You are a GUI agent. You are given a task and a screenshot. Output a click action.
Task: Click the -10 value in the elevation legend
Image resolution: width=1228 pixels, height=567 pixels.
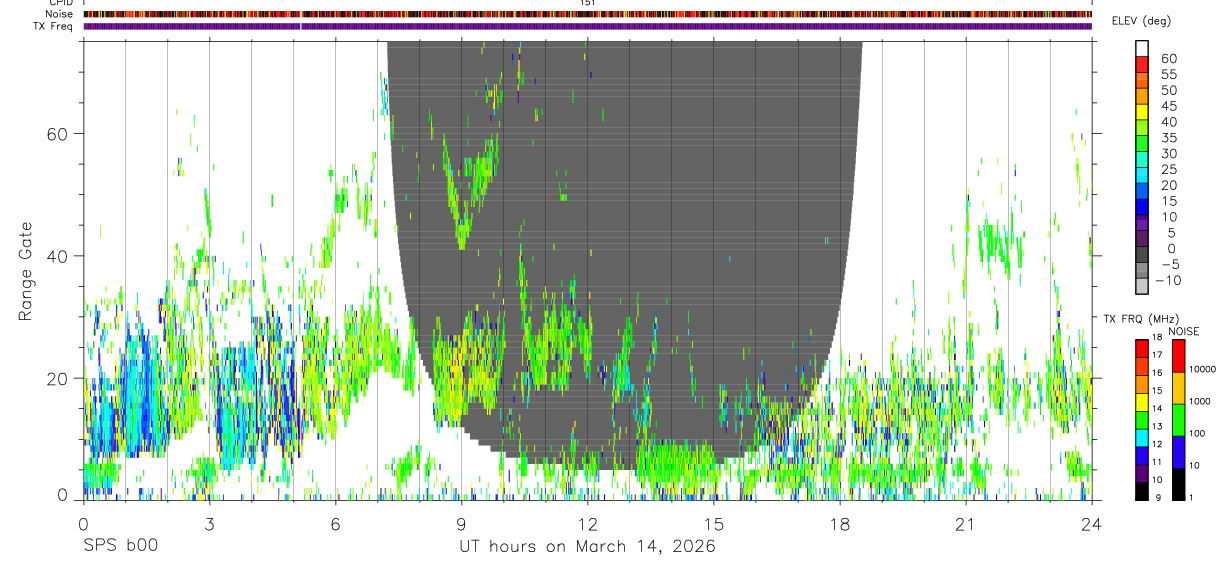tap(1167, 280)
